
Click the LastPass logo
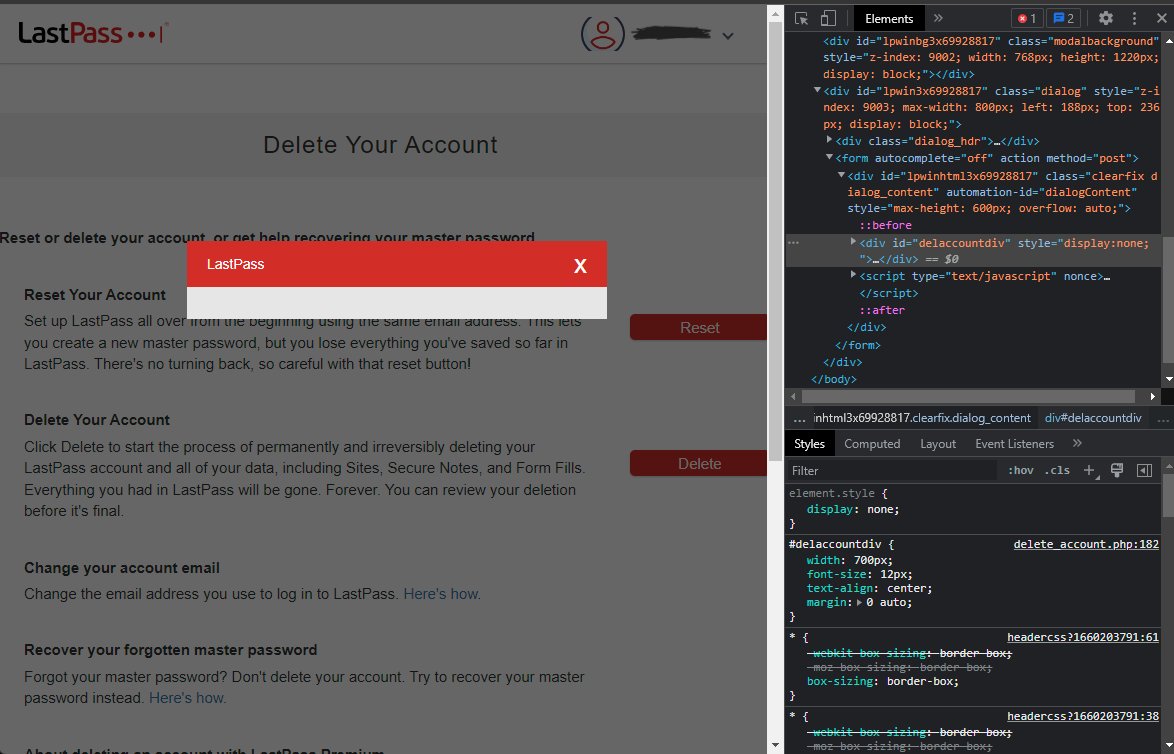(93, 33)
